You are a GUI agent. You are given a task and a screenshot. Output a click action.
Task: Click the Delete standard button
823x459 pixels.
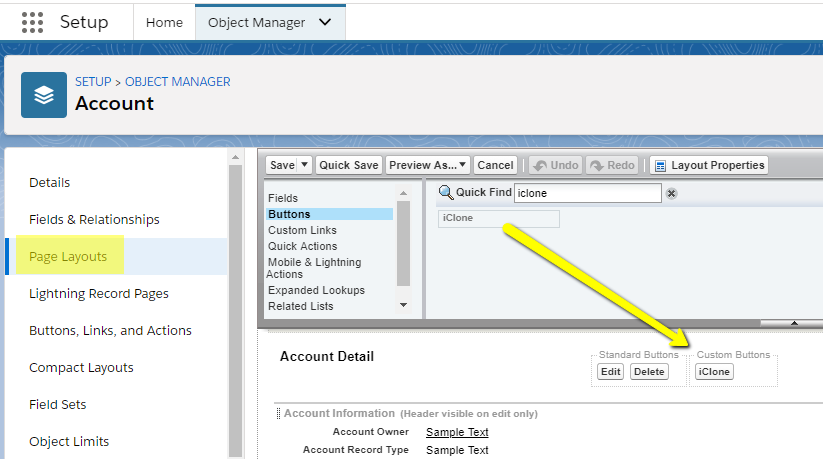(649, 372)
